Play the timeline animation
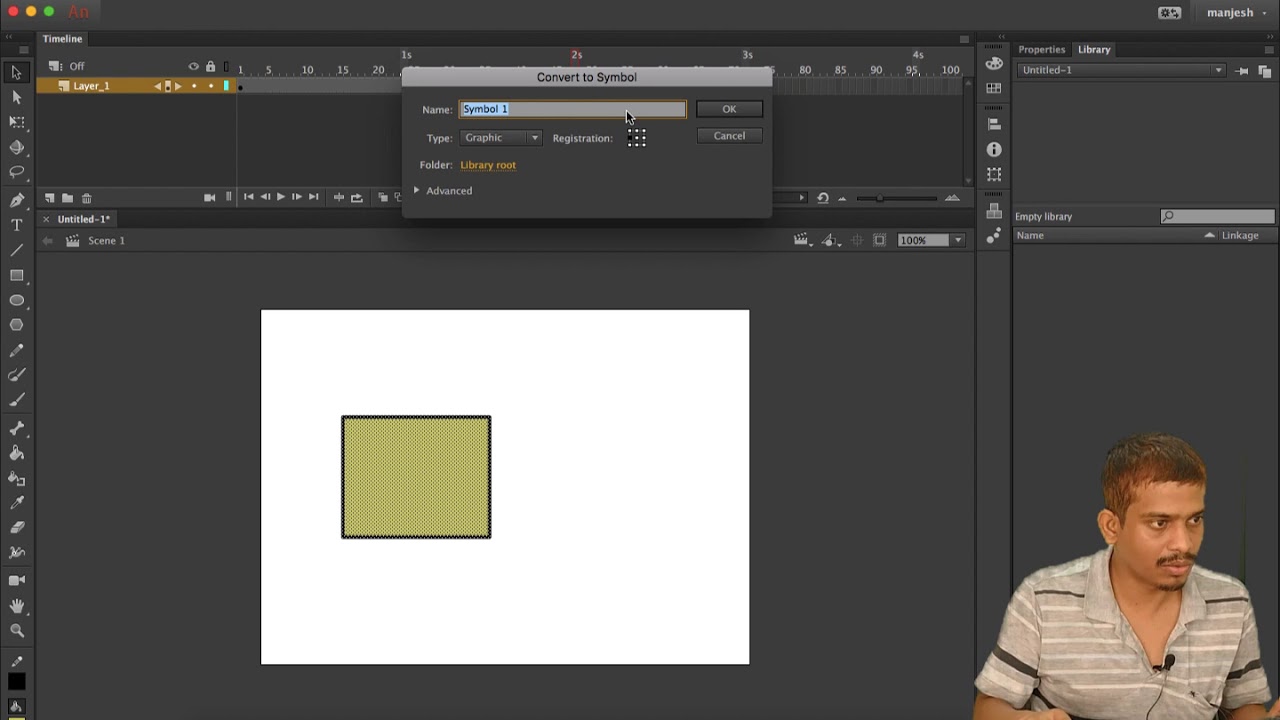 pyautogui.click(x=280, y=198)
